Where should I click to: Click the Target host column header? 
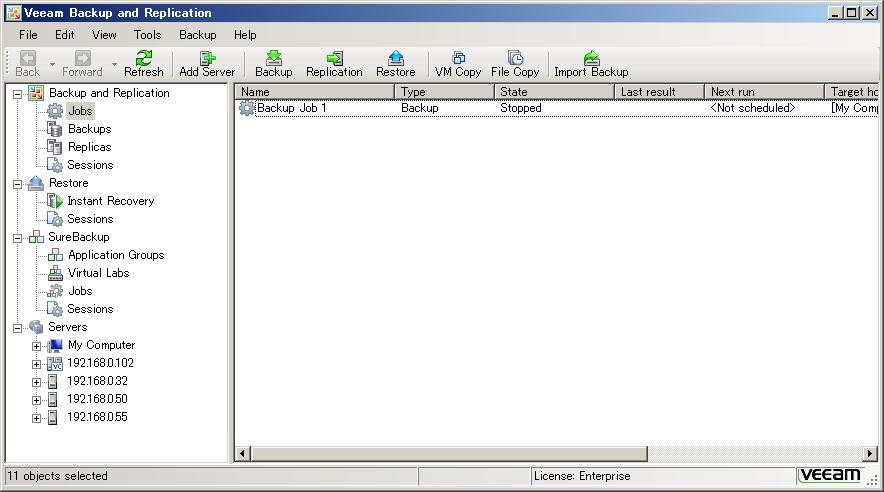point(852,92)
